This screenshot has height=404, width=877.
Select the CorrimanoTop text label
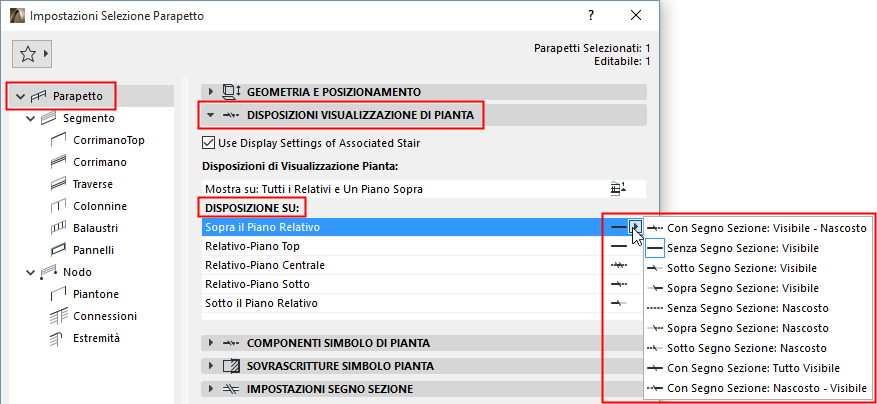point(109,140)
